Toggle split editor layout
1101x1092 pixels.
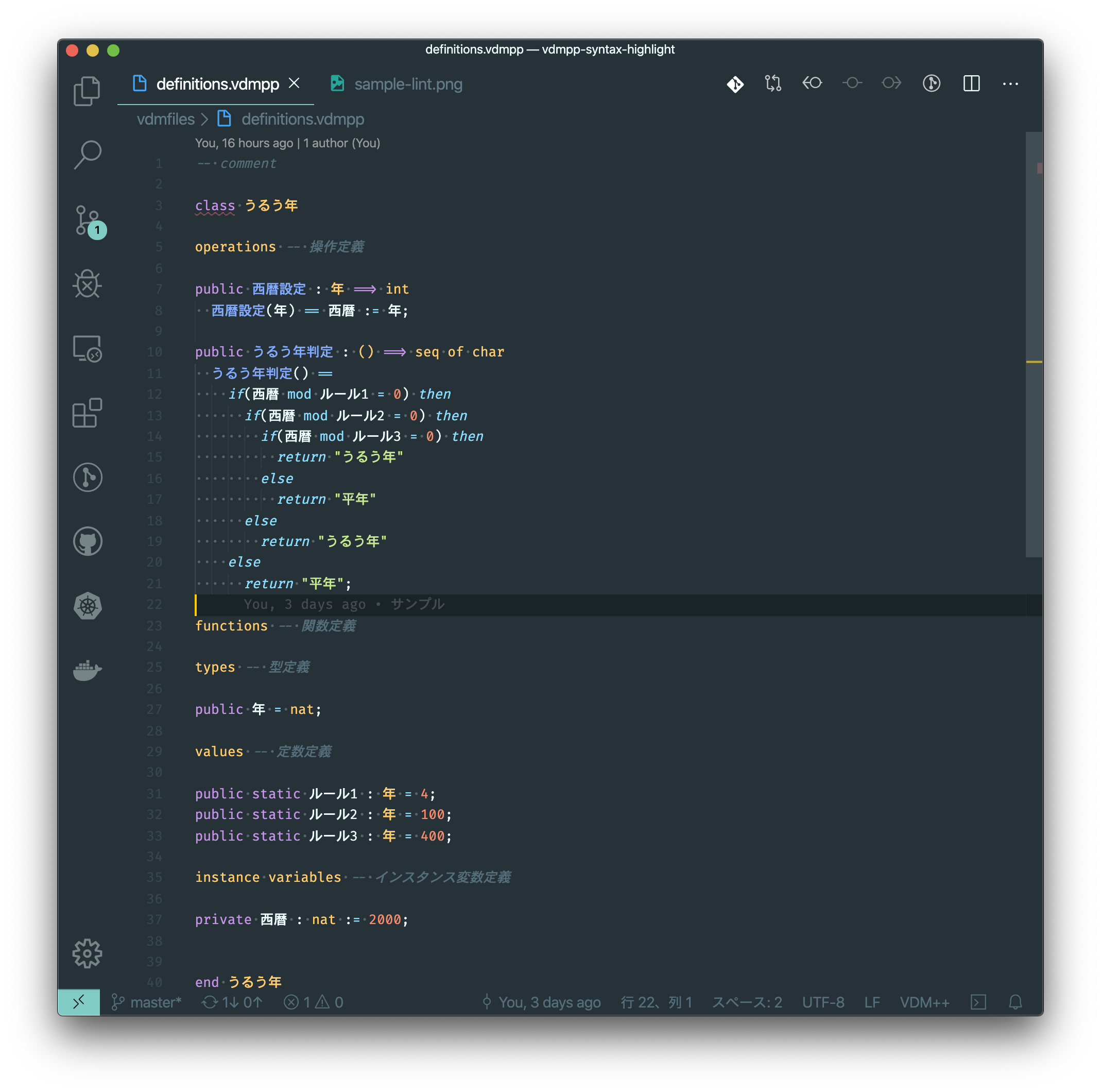971,84
